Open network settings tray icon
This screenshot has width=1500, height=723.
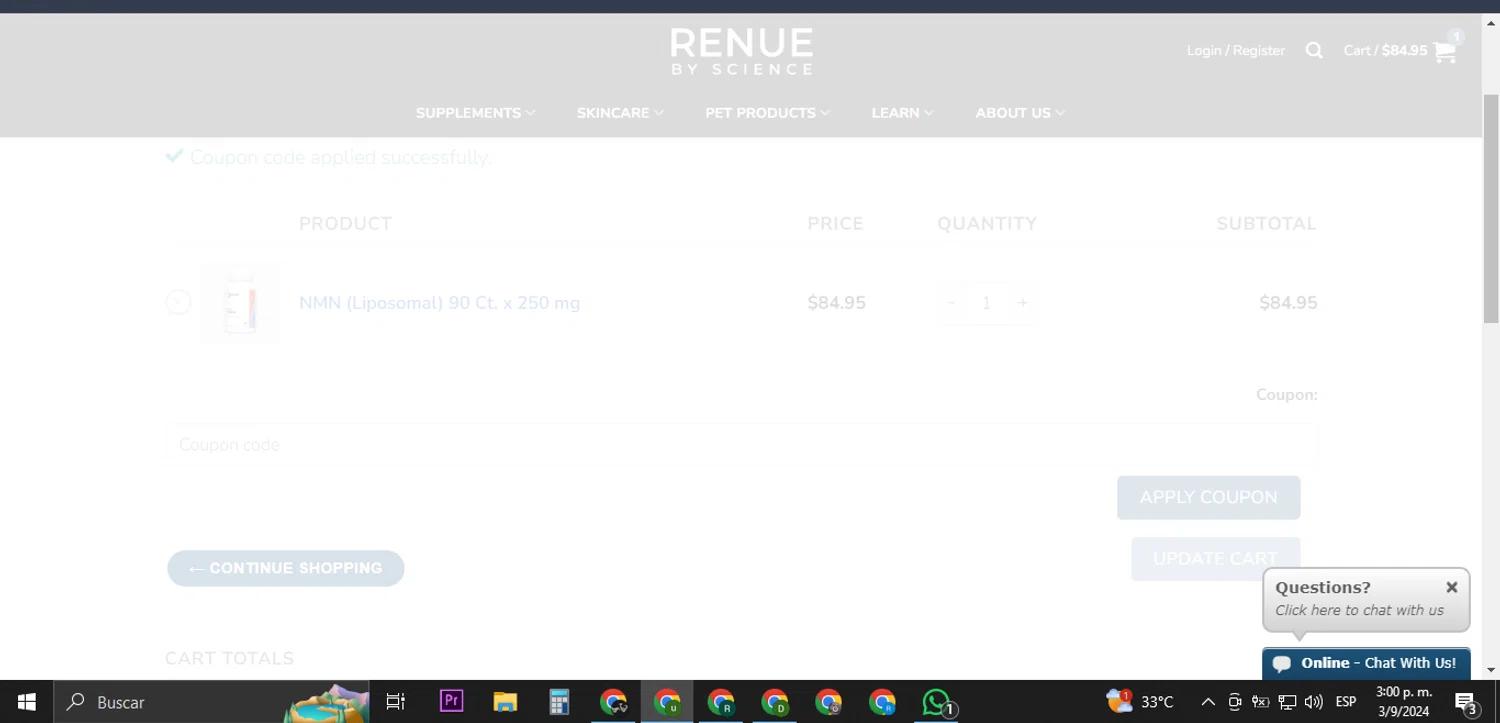1288,702
